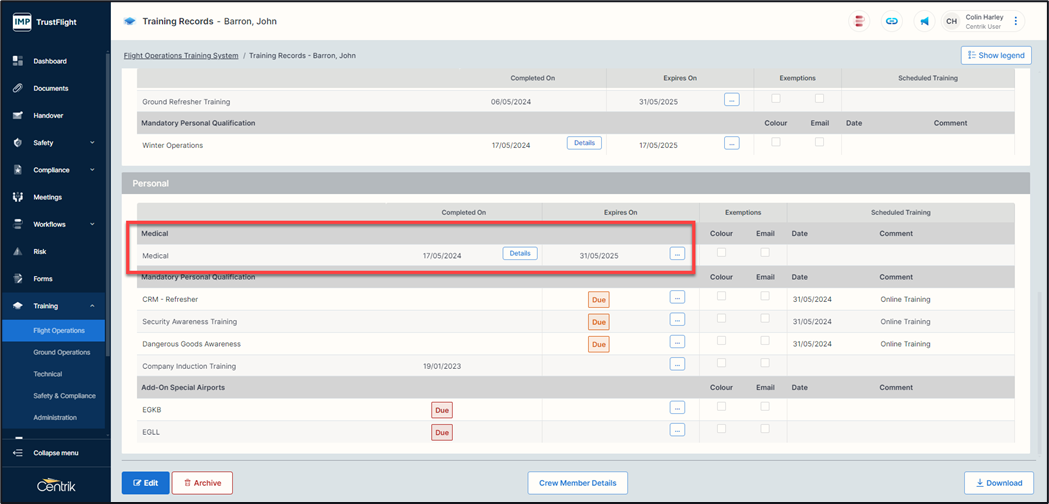The height and width of the screenshot is (504, 1049).
Task: Click the link icon in top header
Action: (892, 21)
